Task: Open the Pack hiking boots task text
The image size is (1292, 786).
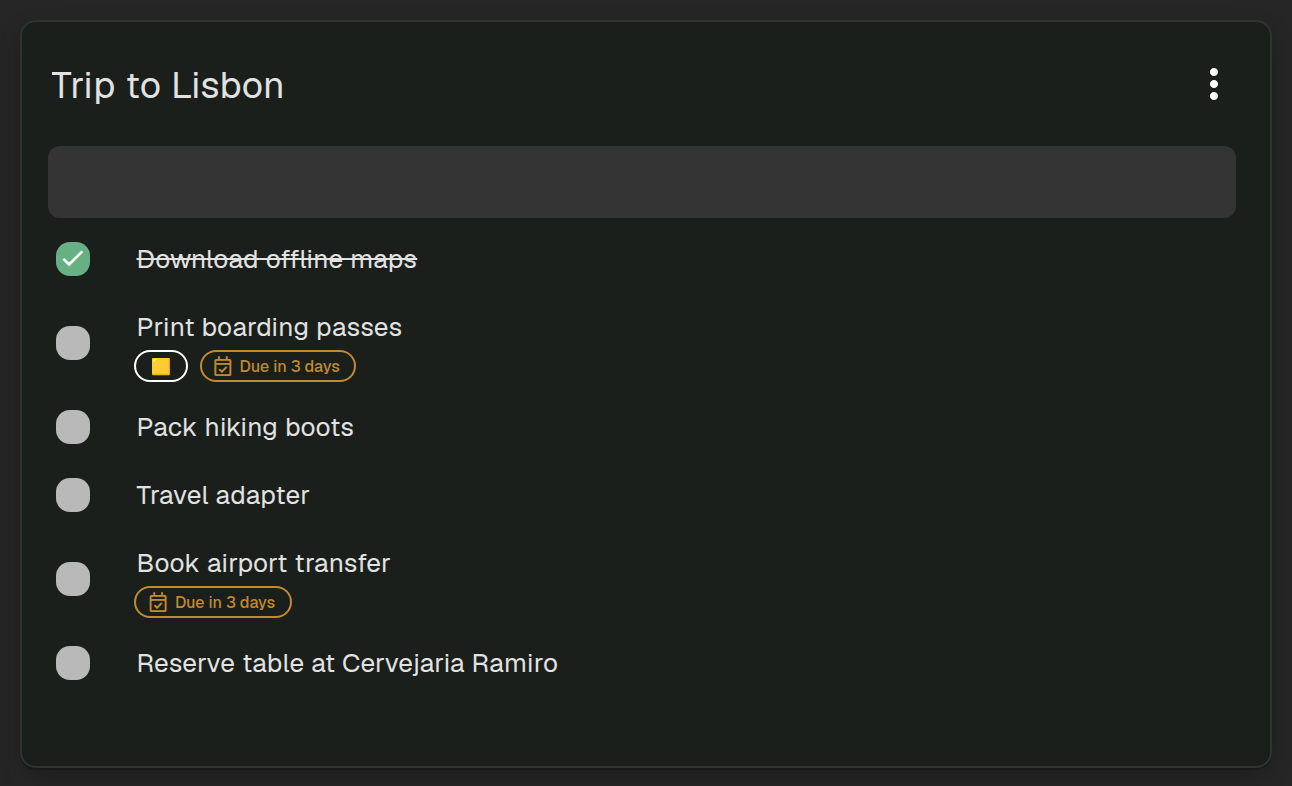Action: click(245, 427)
